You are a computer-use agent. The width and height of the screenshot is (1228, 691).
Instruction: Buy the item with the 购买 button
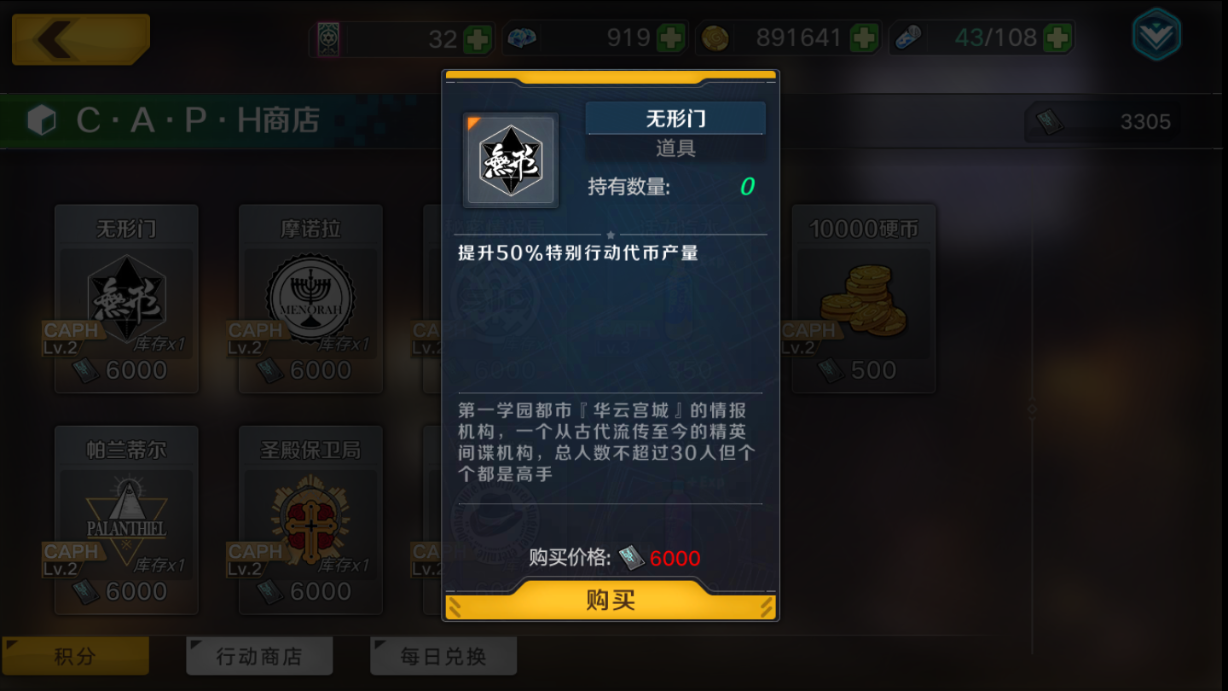coord(610,600)
